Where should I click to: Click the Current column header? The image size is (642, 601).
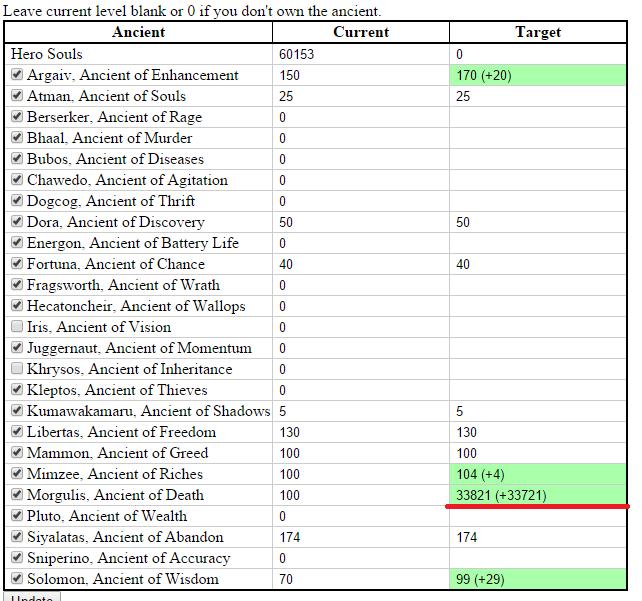(361, 32)
